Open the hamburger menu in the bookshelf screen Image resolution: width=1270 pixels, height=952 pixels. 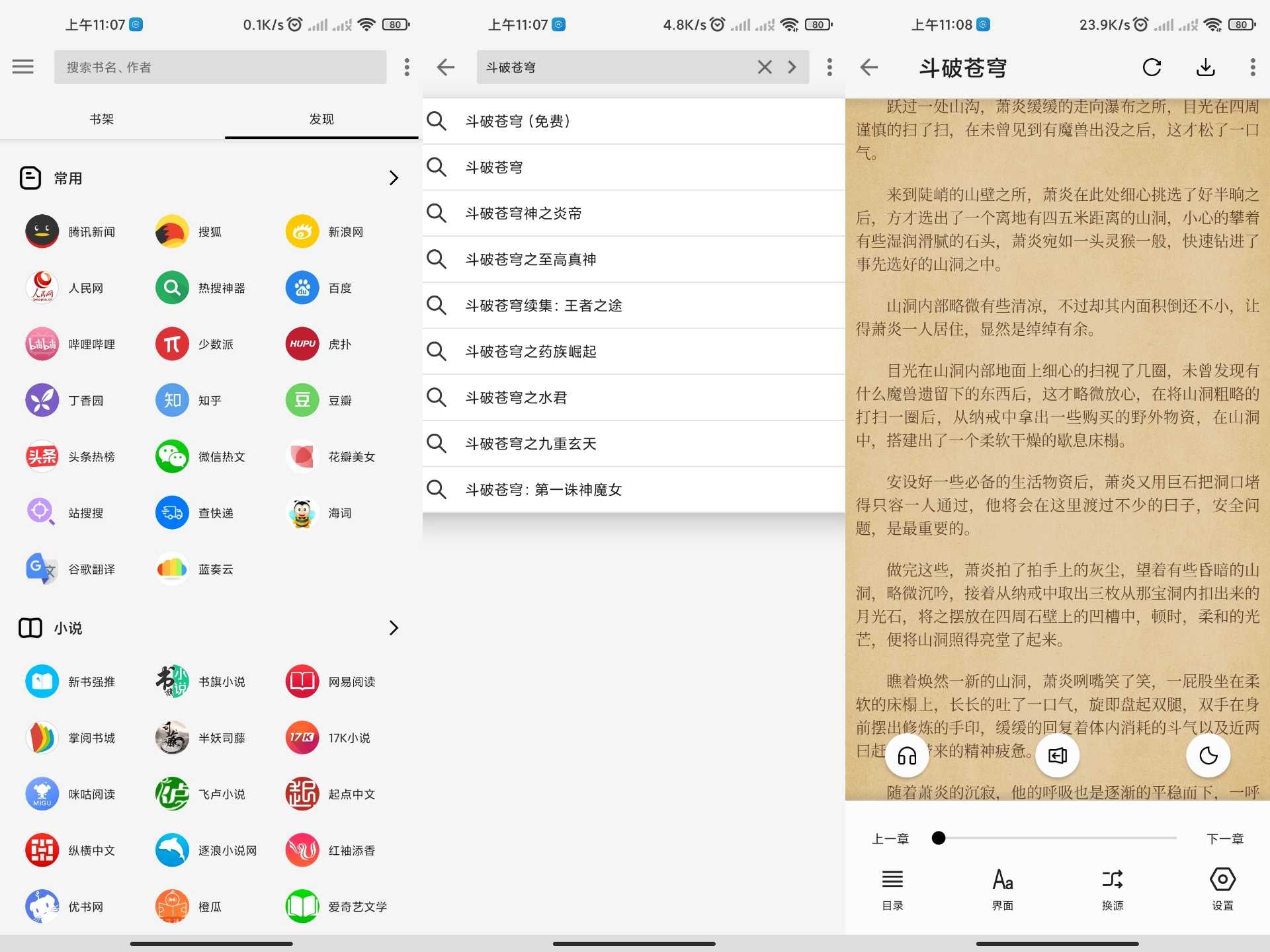23,67
